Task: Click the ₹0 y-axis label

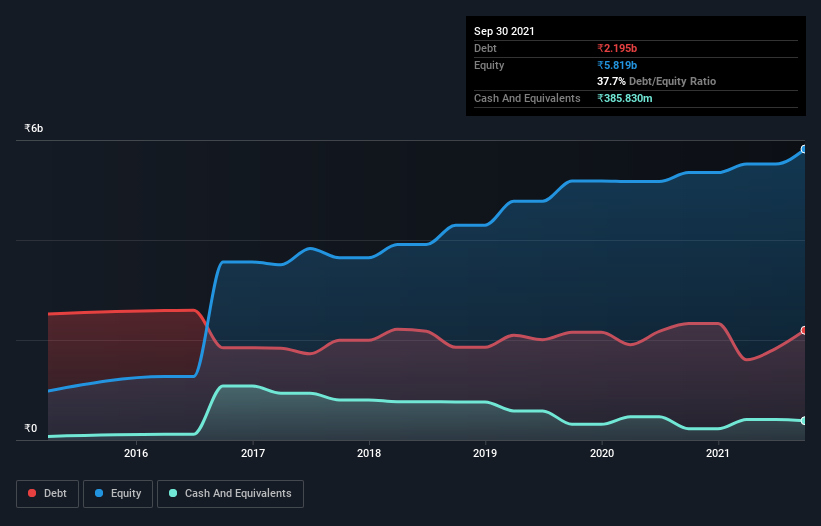Action: (x=31, y=428)
